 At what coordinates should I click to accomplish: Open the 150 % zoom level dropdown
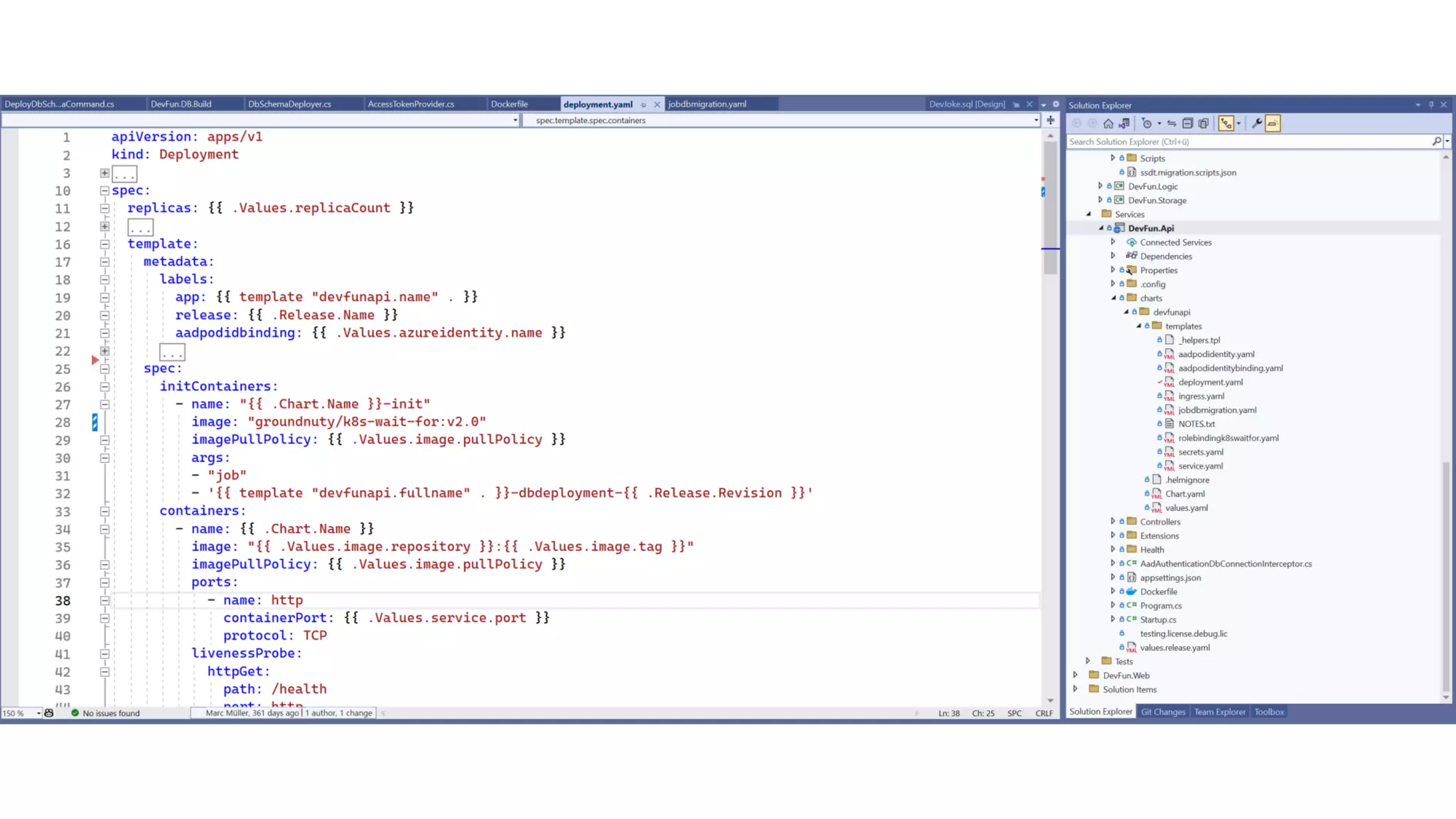click(x=38, y=713)
